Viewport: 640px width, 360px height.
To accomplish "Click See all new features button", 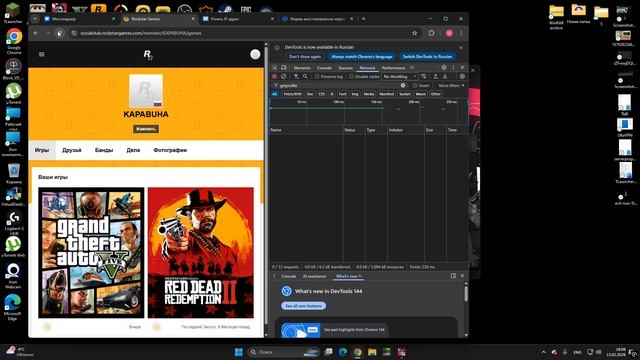I will tap(303, 306).
